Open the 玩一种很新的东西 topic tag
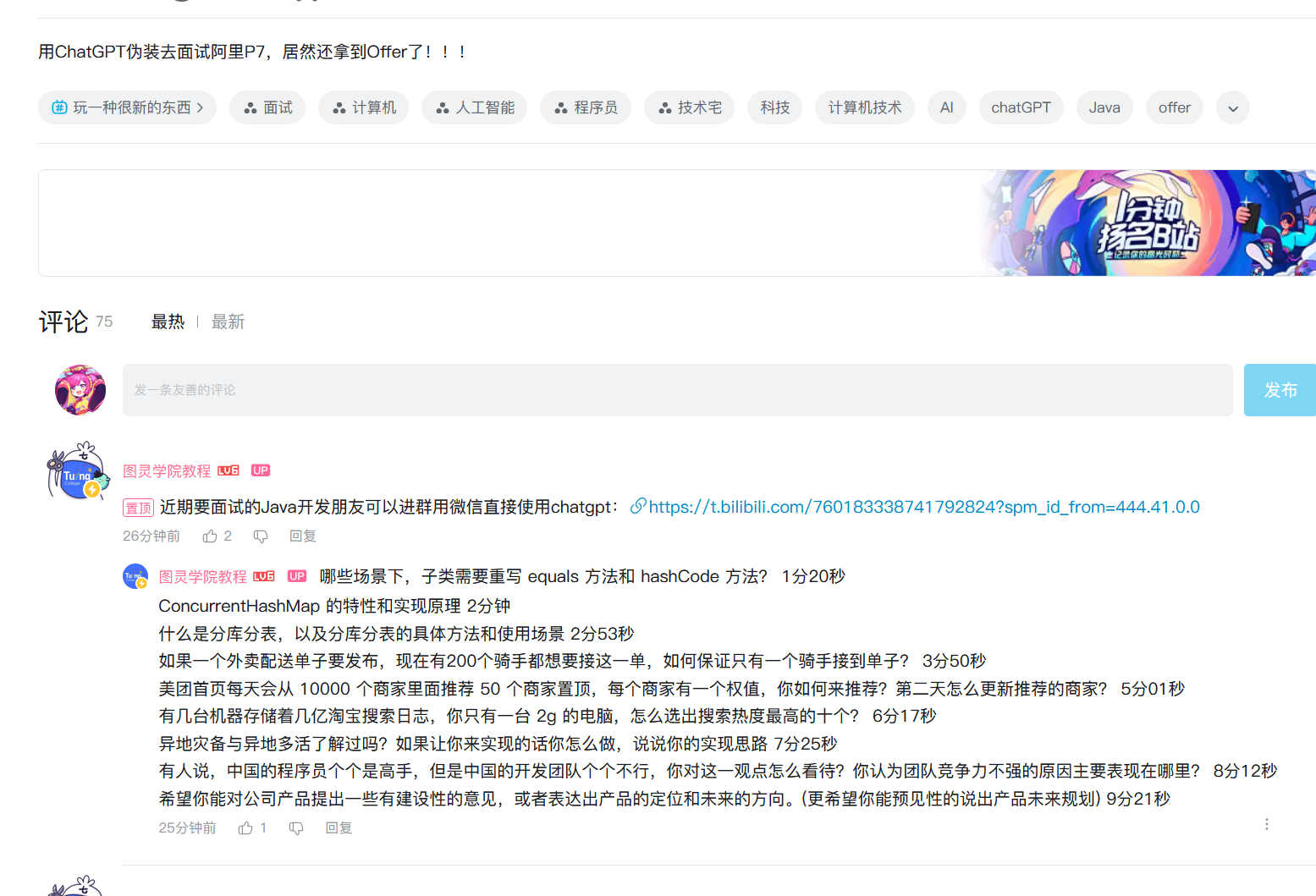The image size is (1316, 896). click(127, 107)
